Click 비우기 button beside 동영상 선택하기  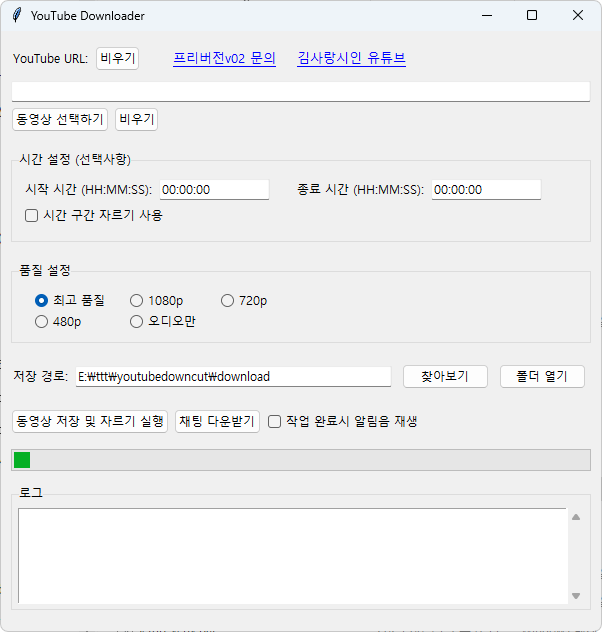(x=137, y=119)
